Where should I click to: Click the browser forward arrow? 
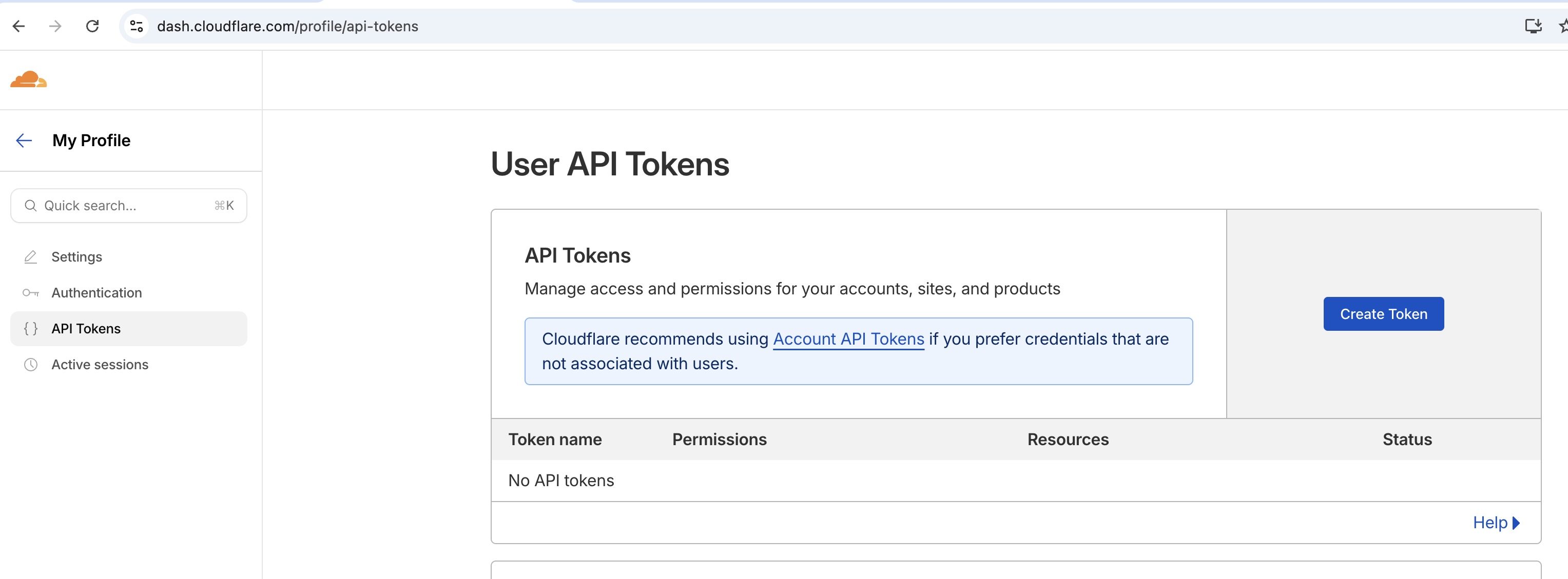[55, 26]
